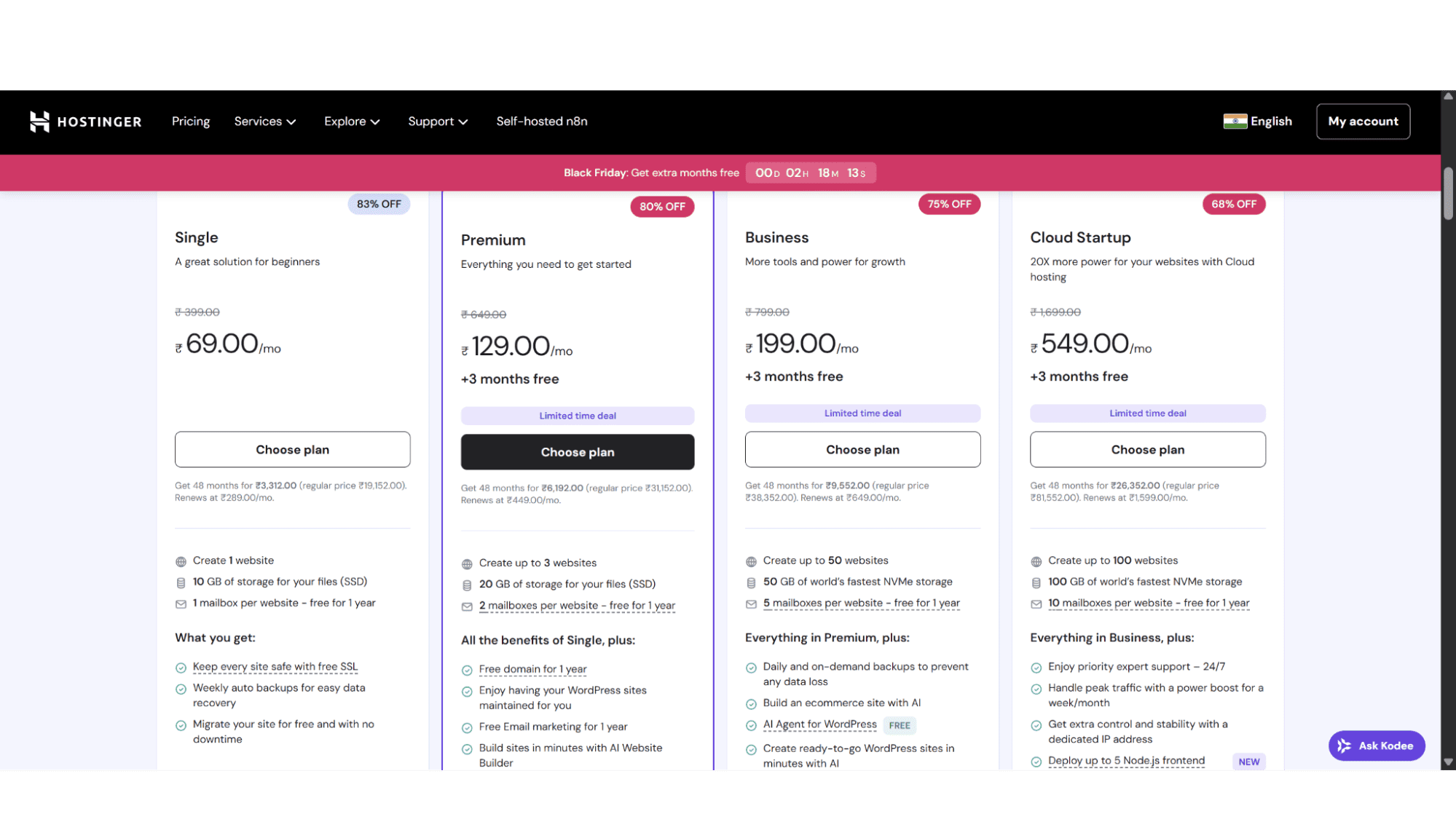Click 2 mailboxes per website link
Viewport: 1456px width, 819px height.
click(577, 606)
